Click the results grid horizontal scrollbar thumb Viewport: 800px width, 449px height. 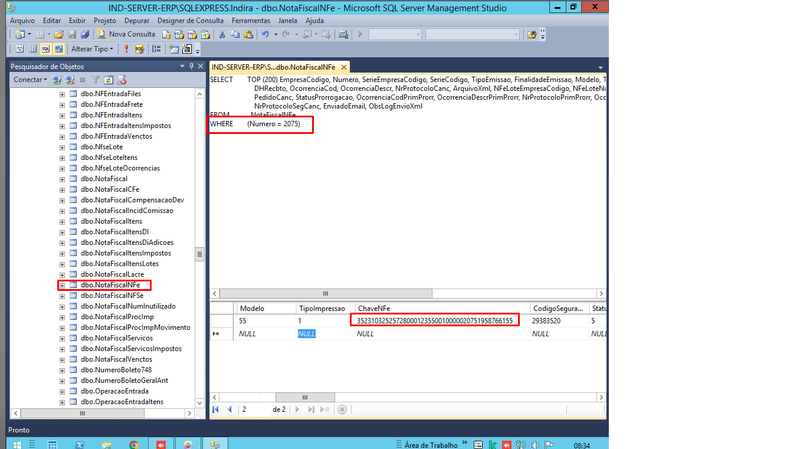(305, 397)
